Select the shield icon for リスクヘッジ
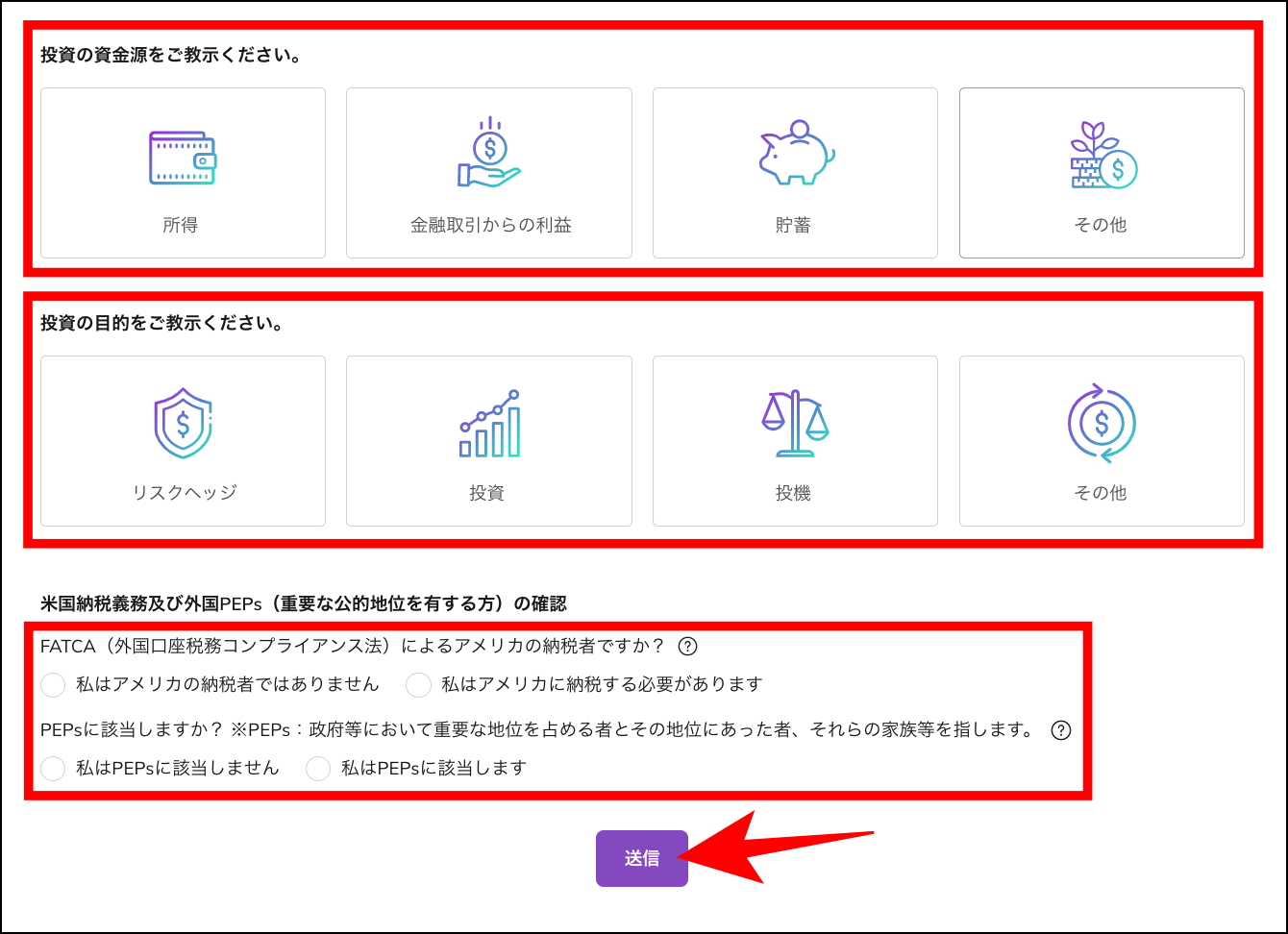 click(x=183, y=420)
